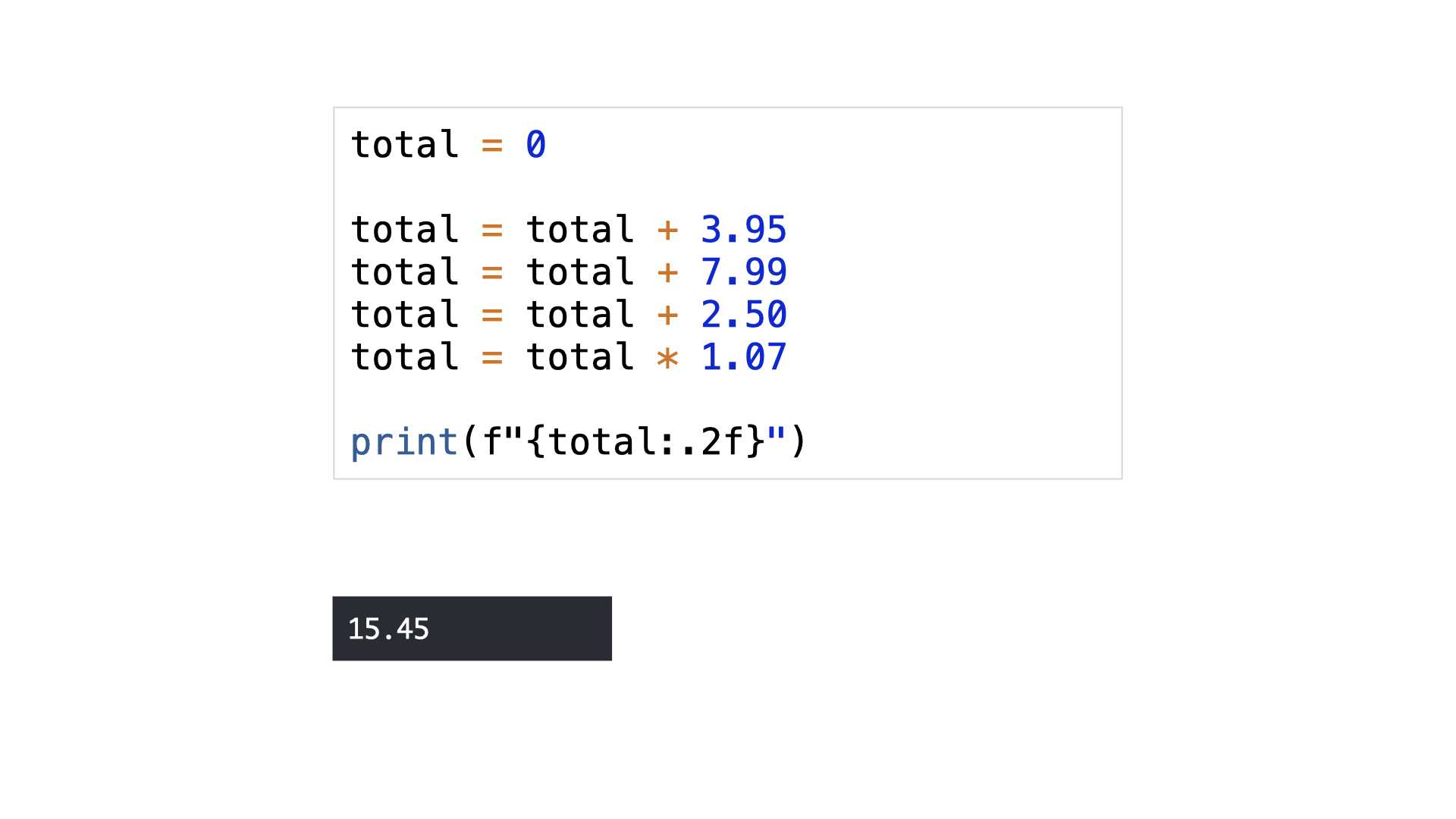1456x819 pixels.
Task: Click the multiplier 1.07 in the code
Action: pos(744,357)
